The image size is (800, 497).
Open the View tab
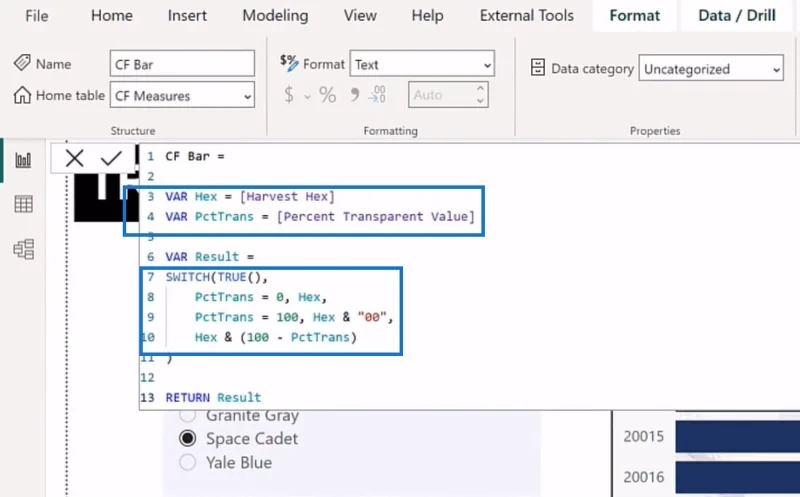point(360,16)
